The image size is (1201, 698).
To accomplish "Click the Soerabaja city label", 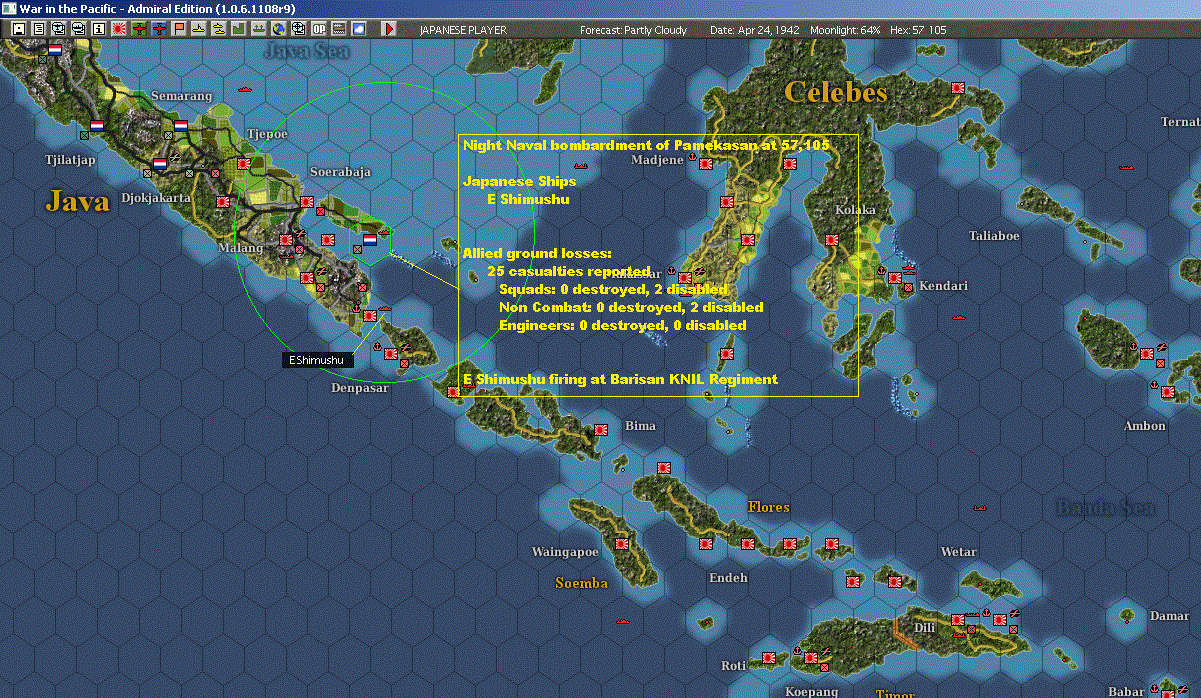I will (340, 172).
